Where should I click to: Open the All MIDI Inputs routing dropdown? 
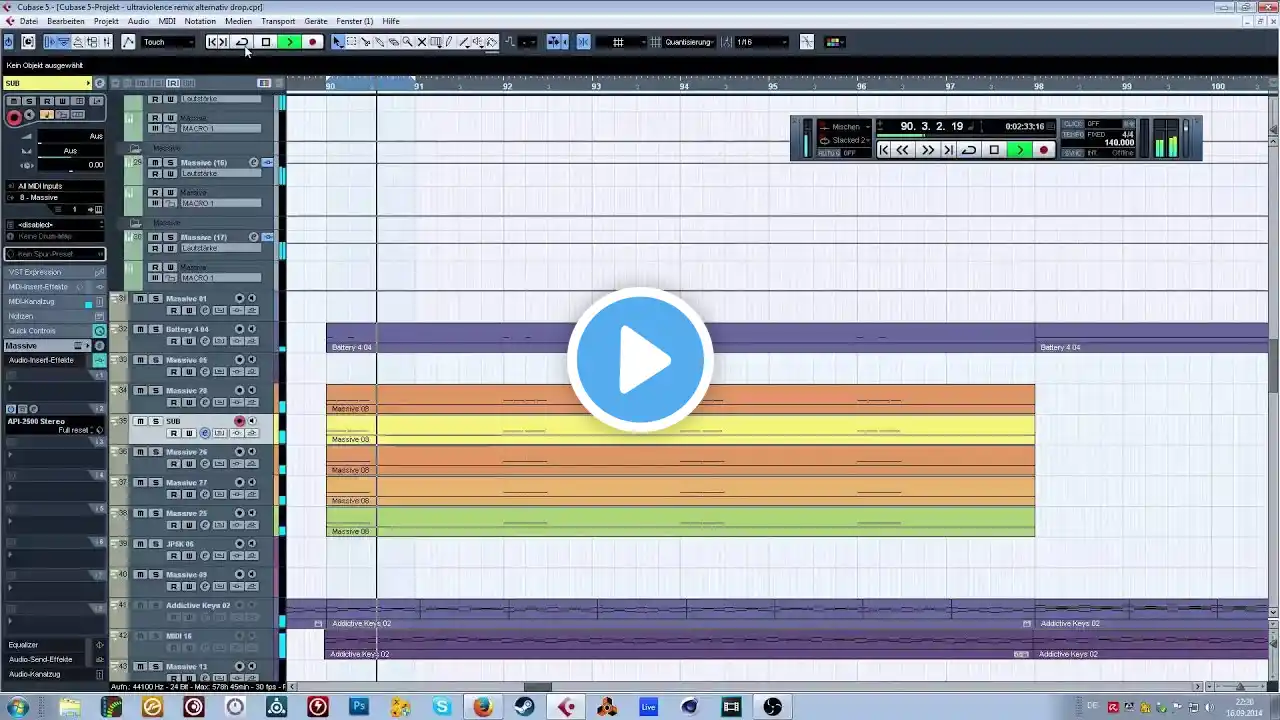click(55, 186)
